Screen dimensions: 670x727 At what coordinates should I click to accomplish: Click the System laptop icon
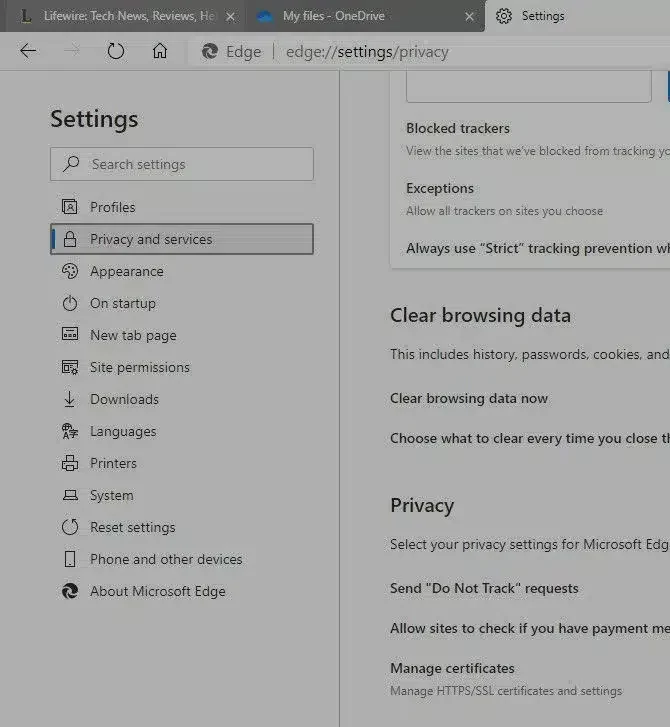tap(70, 495)
